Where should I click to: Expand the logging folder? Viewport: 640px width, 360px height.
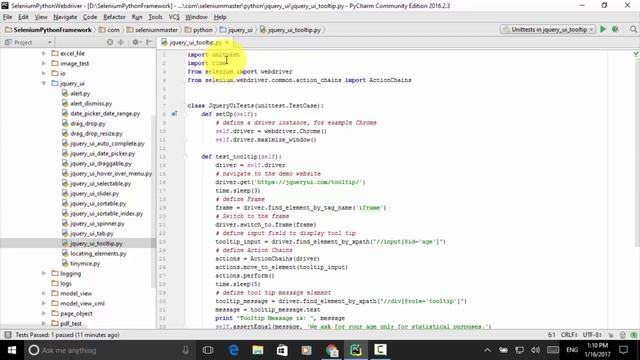pos(44,273)
